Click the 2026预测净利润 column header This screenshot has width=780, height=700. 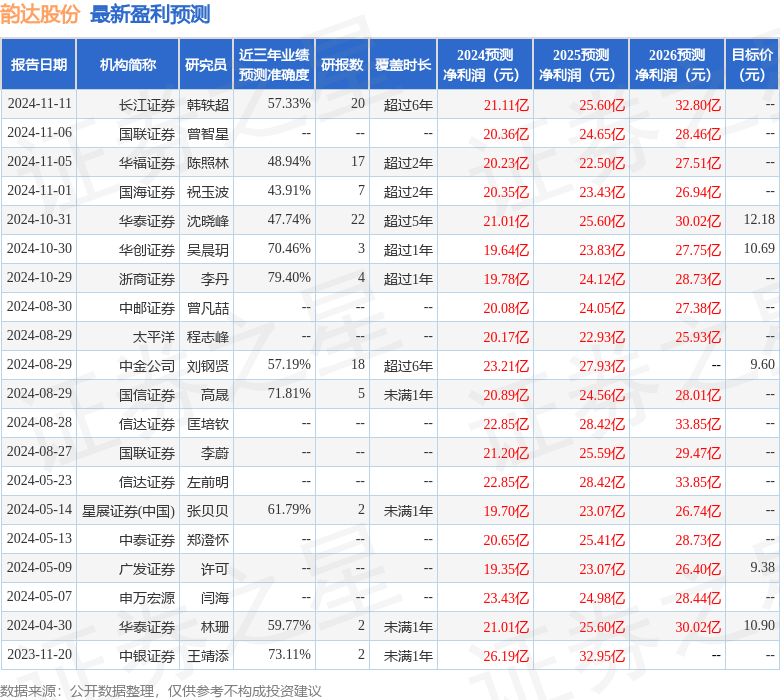[677, 65]
